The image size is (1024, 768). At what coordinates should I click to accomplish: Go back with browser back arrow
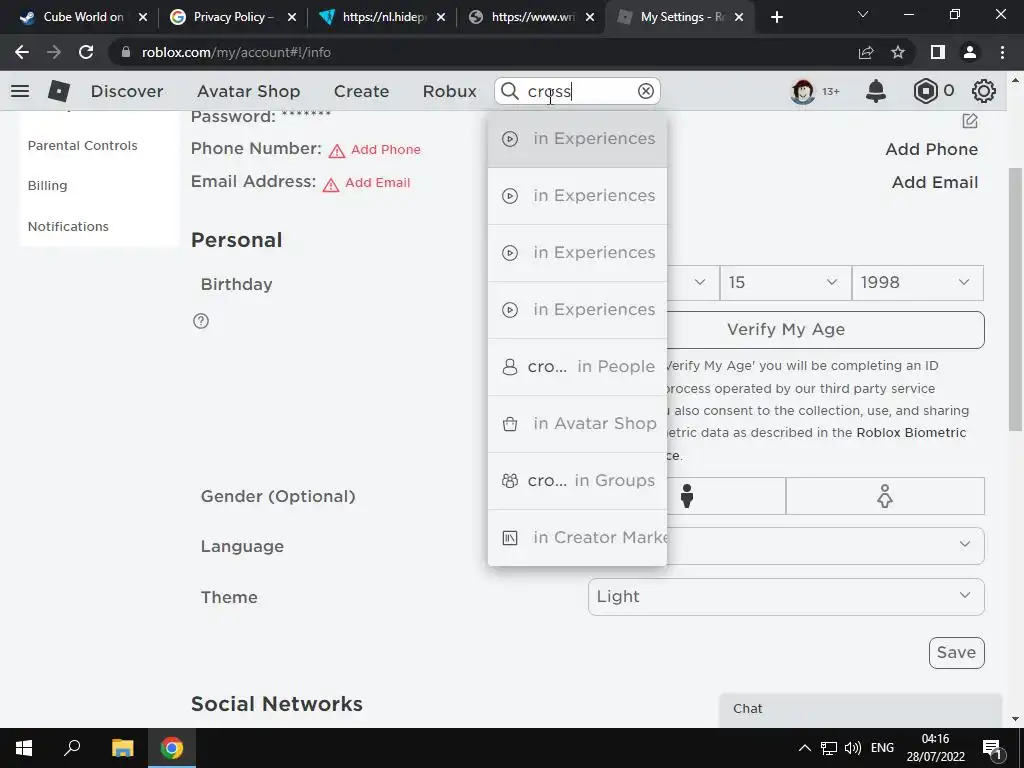22,52
